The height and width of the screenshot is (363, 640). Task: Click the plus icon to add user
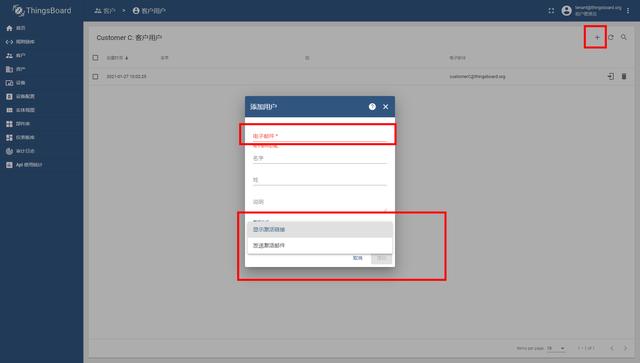(597, 37)
